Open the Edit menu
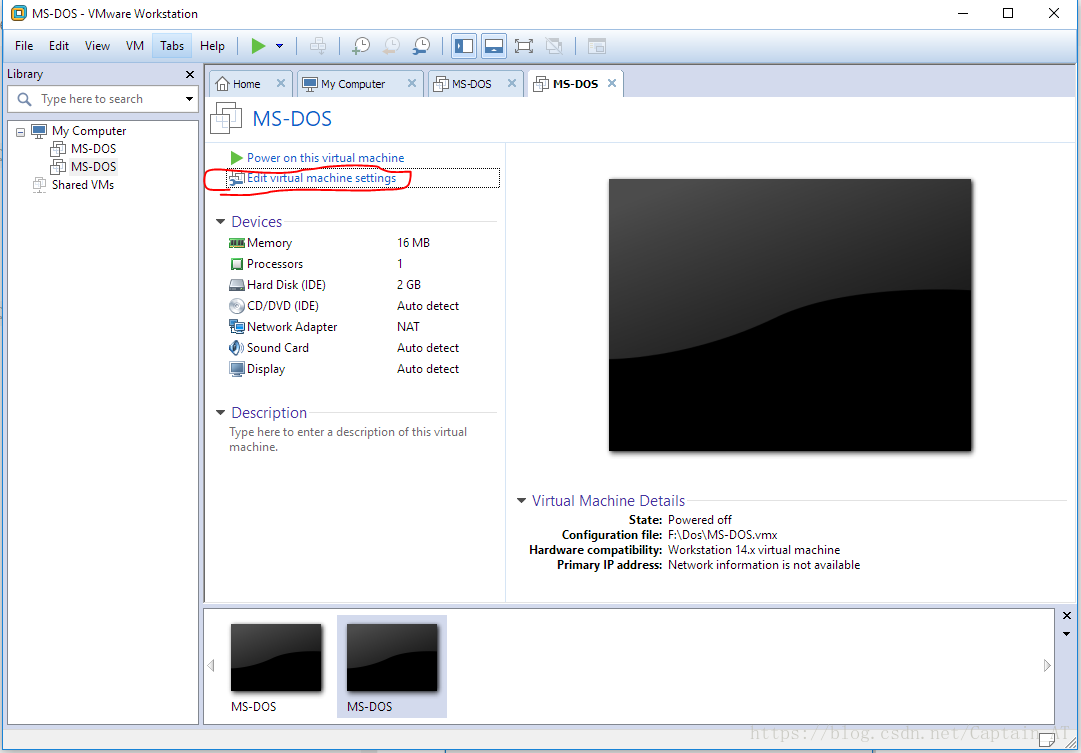The height and width of the screenshot is (753, 1081). 59,46
